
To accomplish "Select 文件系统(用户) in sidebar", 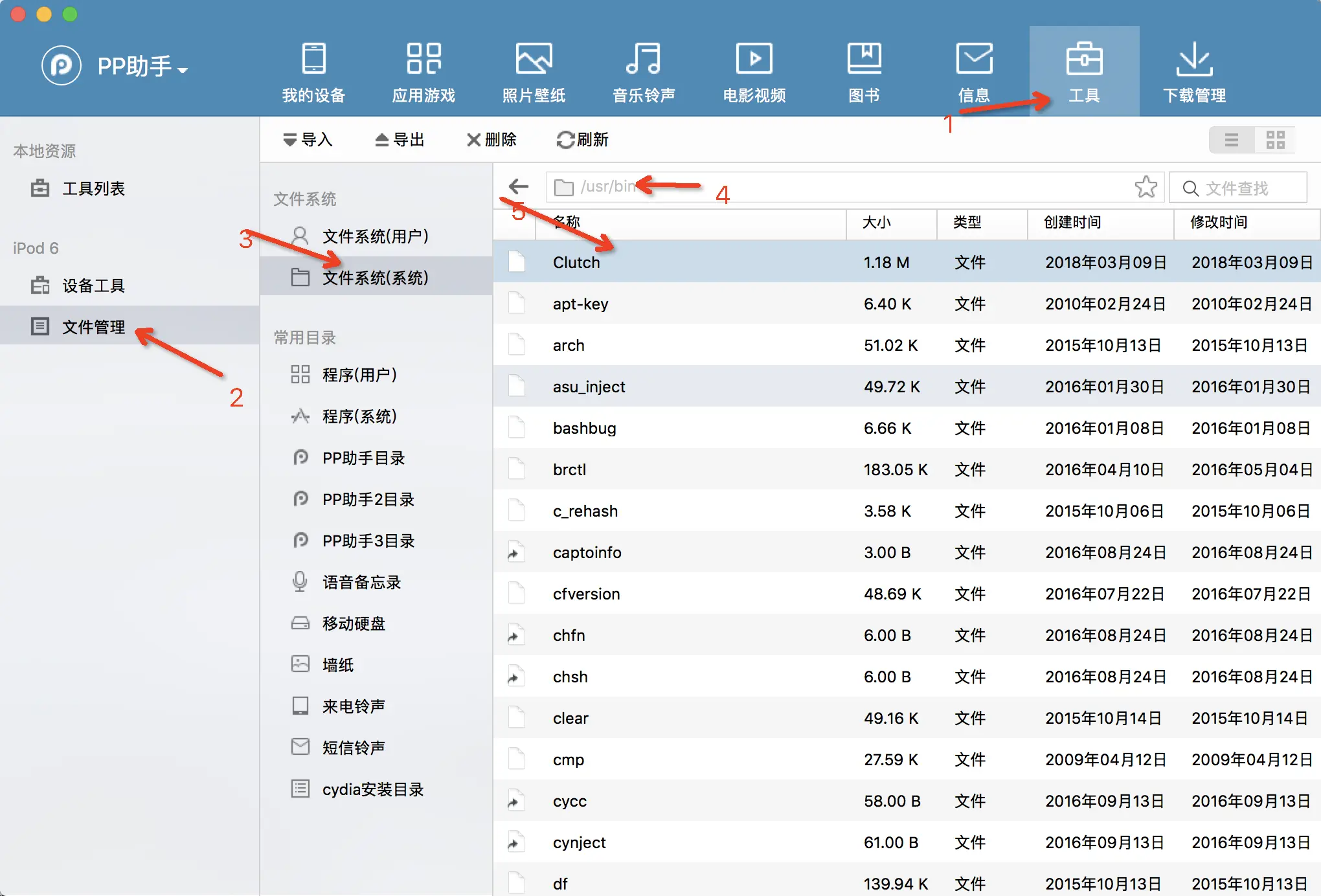I will (375, 236).
